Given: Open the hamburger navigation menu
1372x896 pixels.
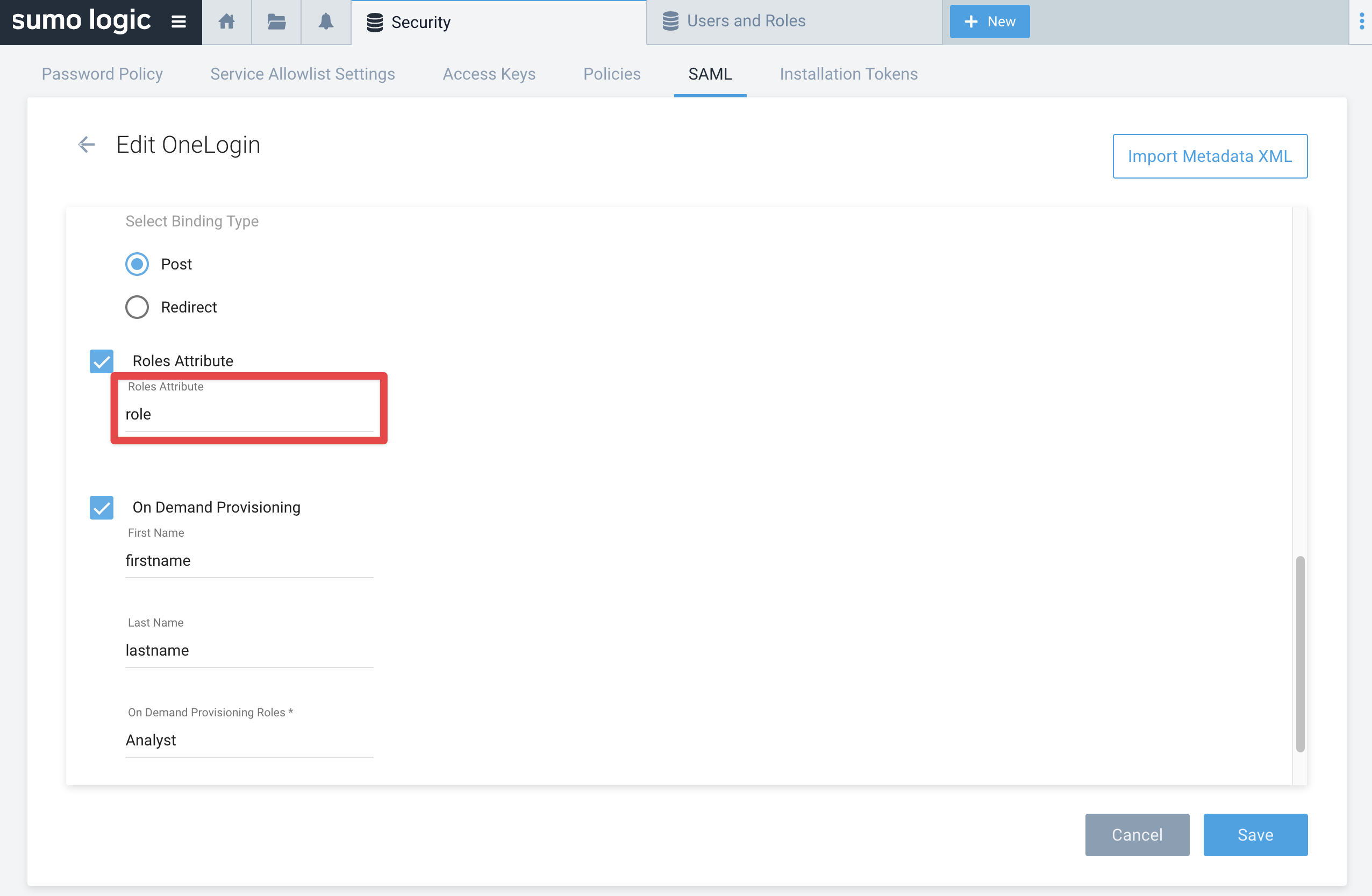Looking at the screenshot, I should (178, 22).
